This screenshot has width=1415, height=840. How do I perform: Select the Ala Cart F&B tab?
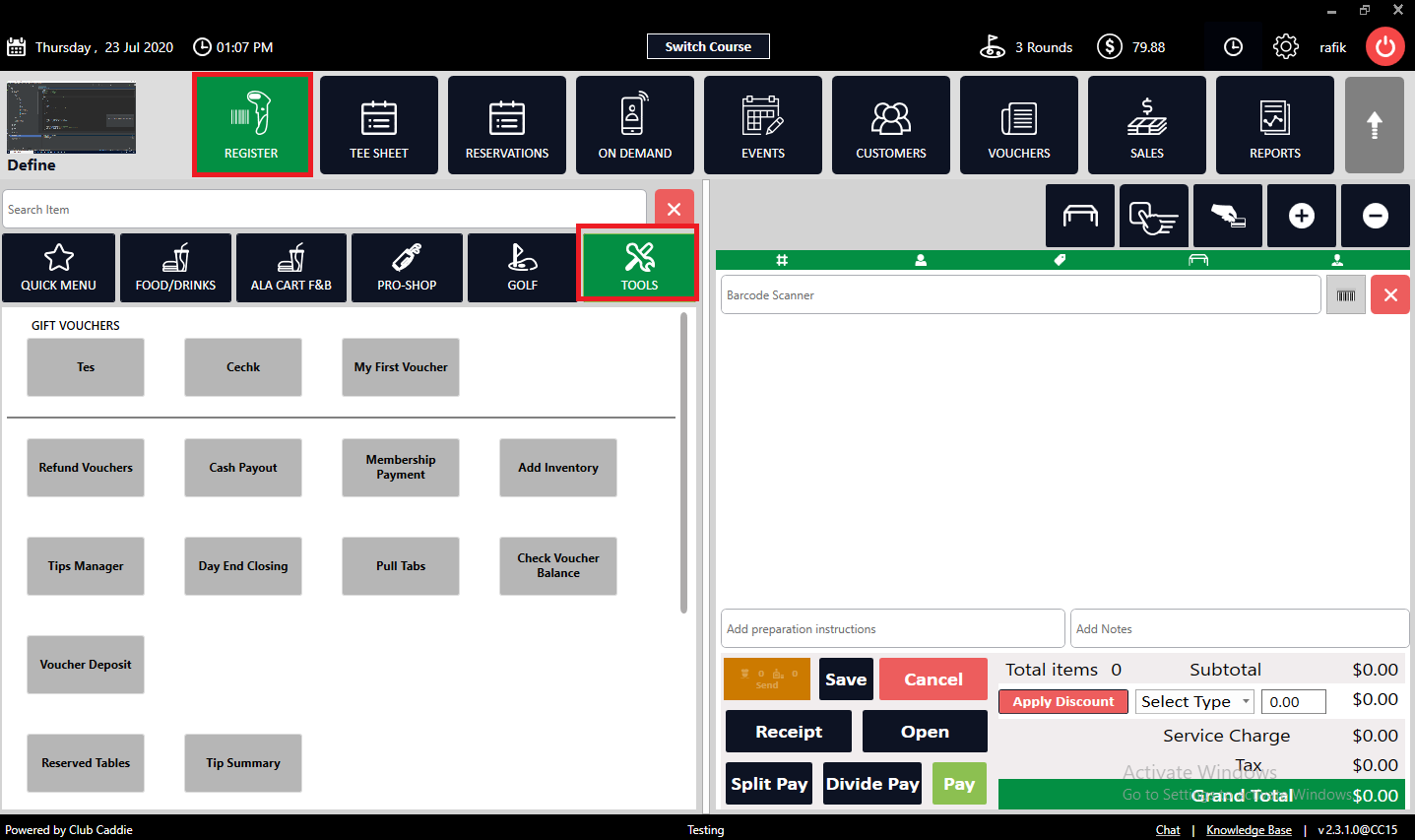(x=291, y=268)
